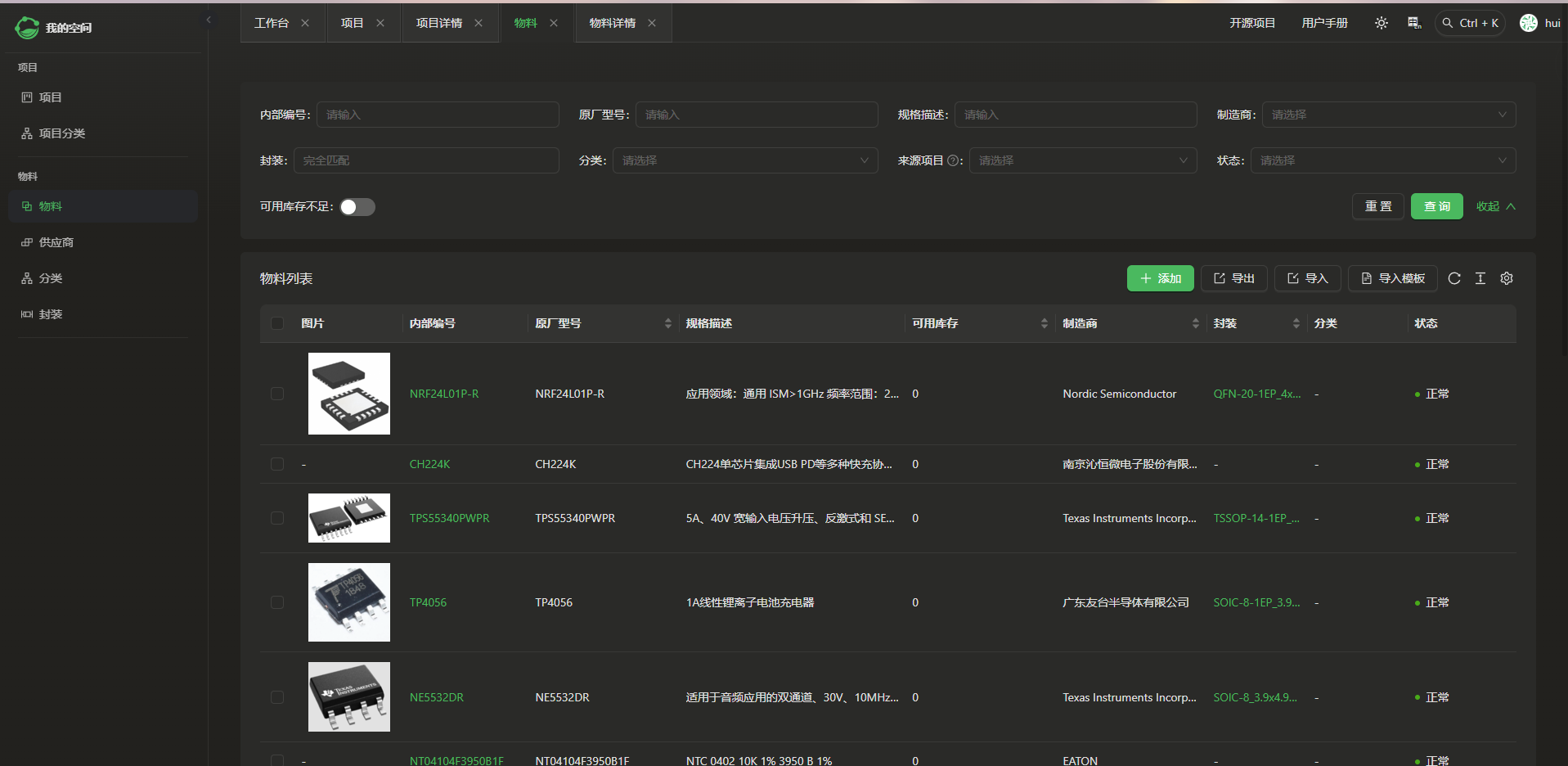Collapse the left sidebar with the arrow icon
The height and width of the screenshot is (766, 1568).
tap(209, 20)
